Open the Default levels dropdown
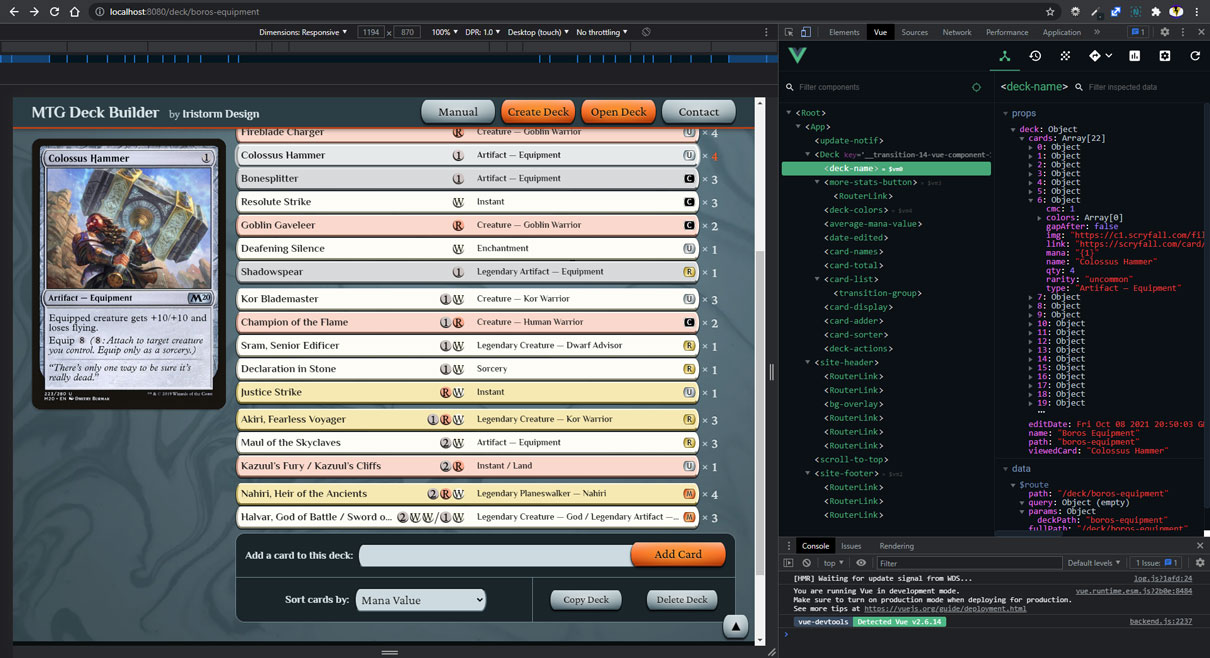1210x658 pixels. [x=1095, y=563]
